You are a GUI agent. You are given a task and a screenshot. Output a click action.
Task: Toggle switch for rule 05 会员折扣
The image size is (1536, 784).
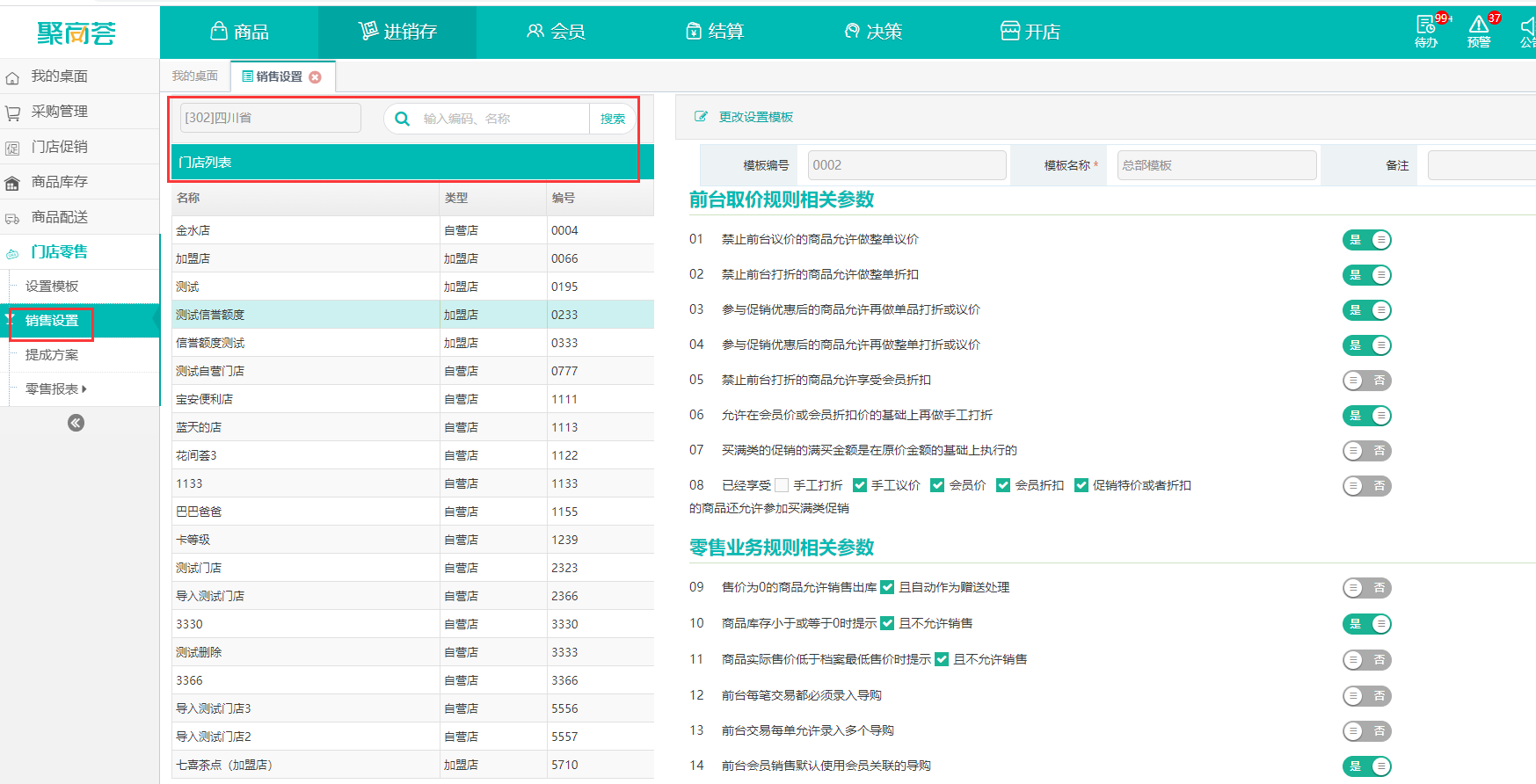point(1367,381)
